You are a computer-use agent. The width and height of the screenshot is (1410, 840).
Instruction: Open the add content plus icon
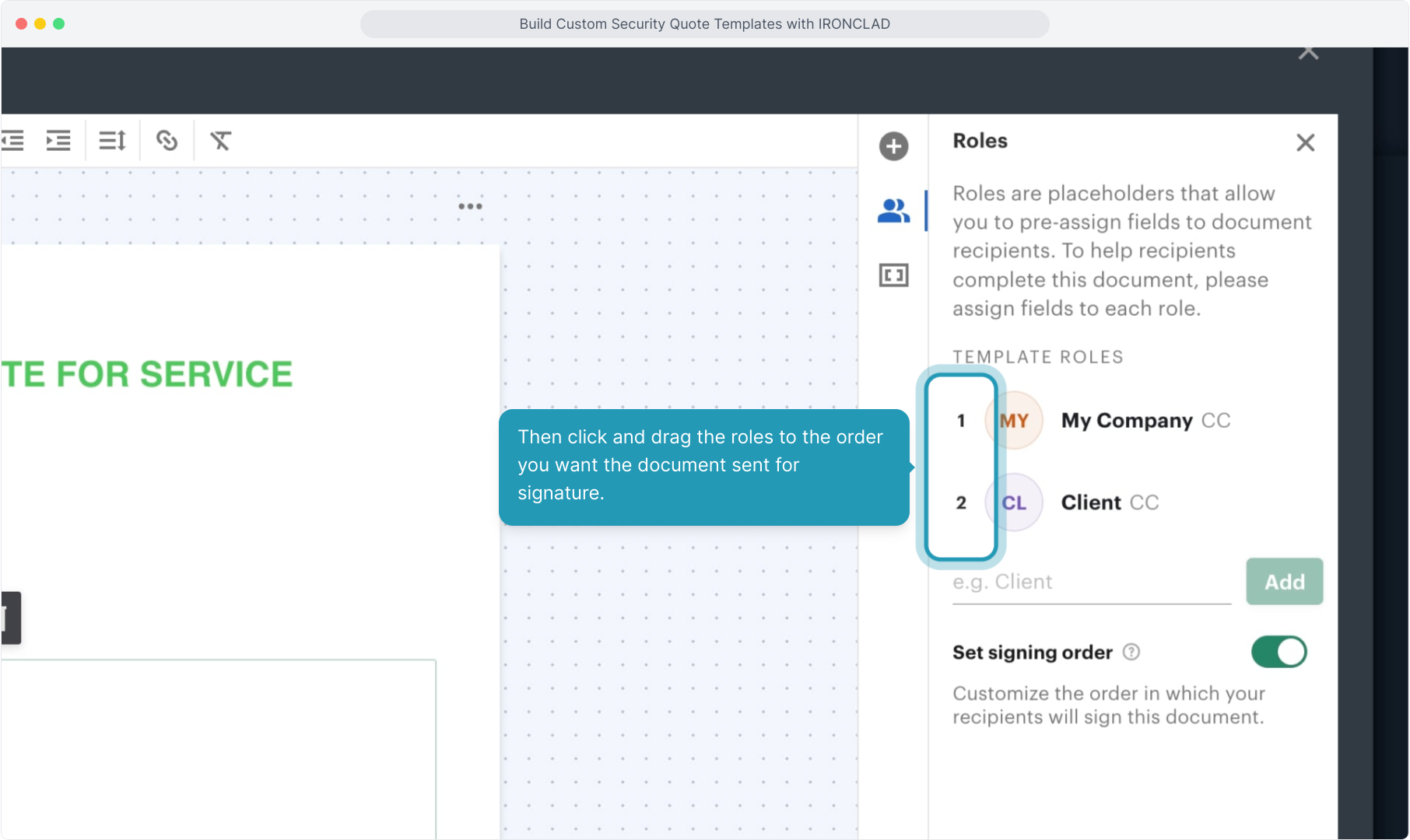893,146
